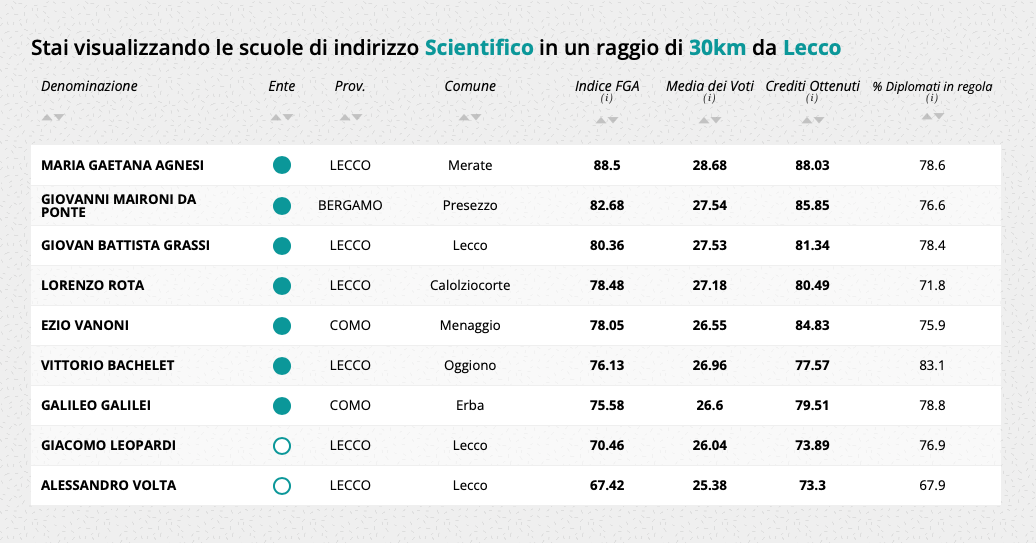Viewport: 1036px width, 543px height.
Task: Sort by Ente column arrows
Action: (282, 118)
